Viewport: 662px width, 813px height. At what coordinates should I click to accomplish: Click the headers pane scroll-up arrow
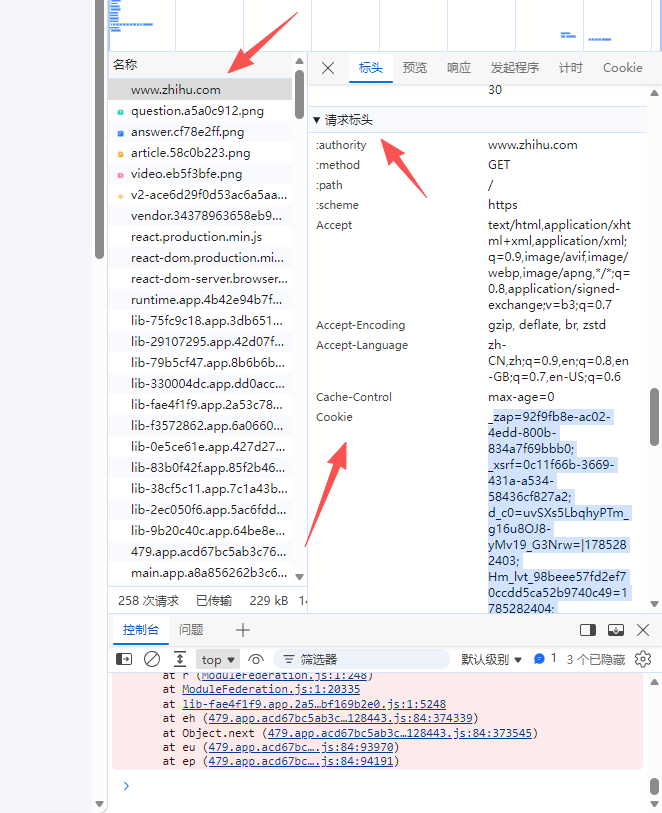point(655,93)
